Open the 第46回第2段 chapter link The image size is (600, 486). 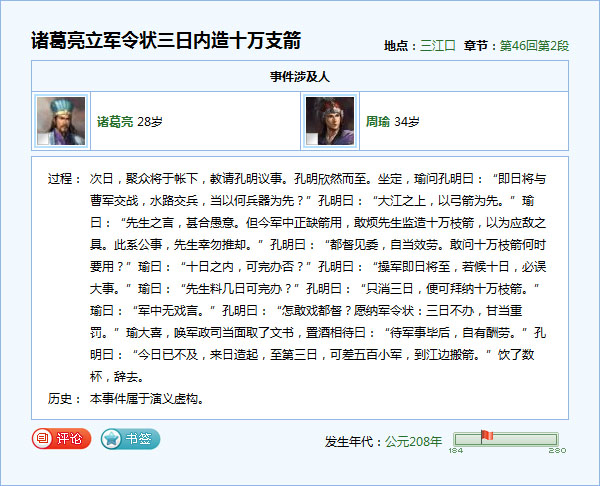click(534, 46)
